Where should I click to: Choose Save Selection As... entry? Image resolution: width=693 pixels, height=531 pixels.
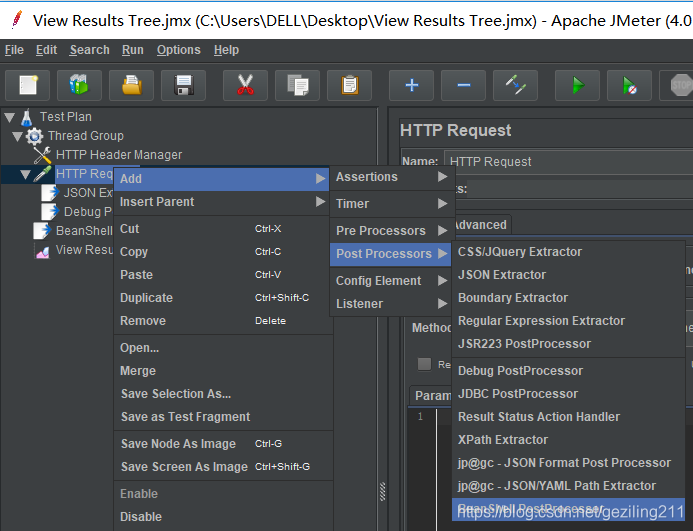(223, 394)
